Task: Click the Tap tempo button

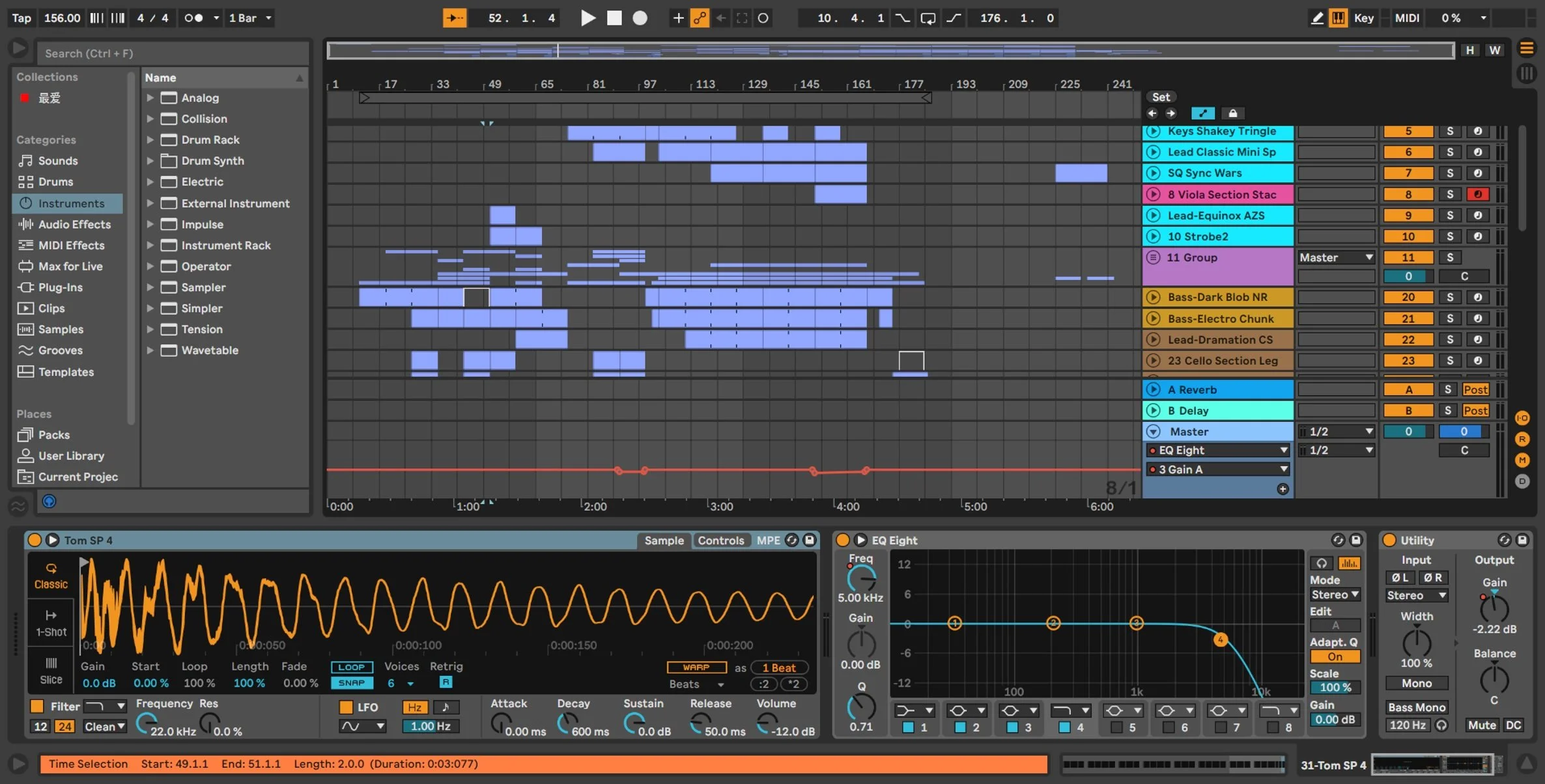Action: click(21, 18)
